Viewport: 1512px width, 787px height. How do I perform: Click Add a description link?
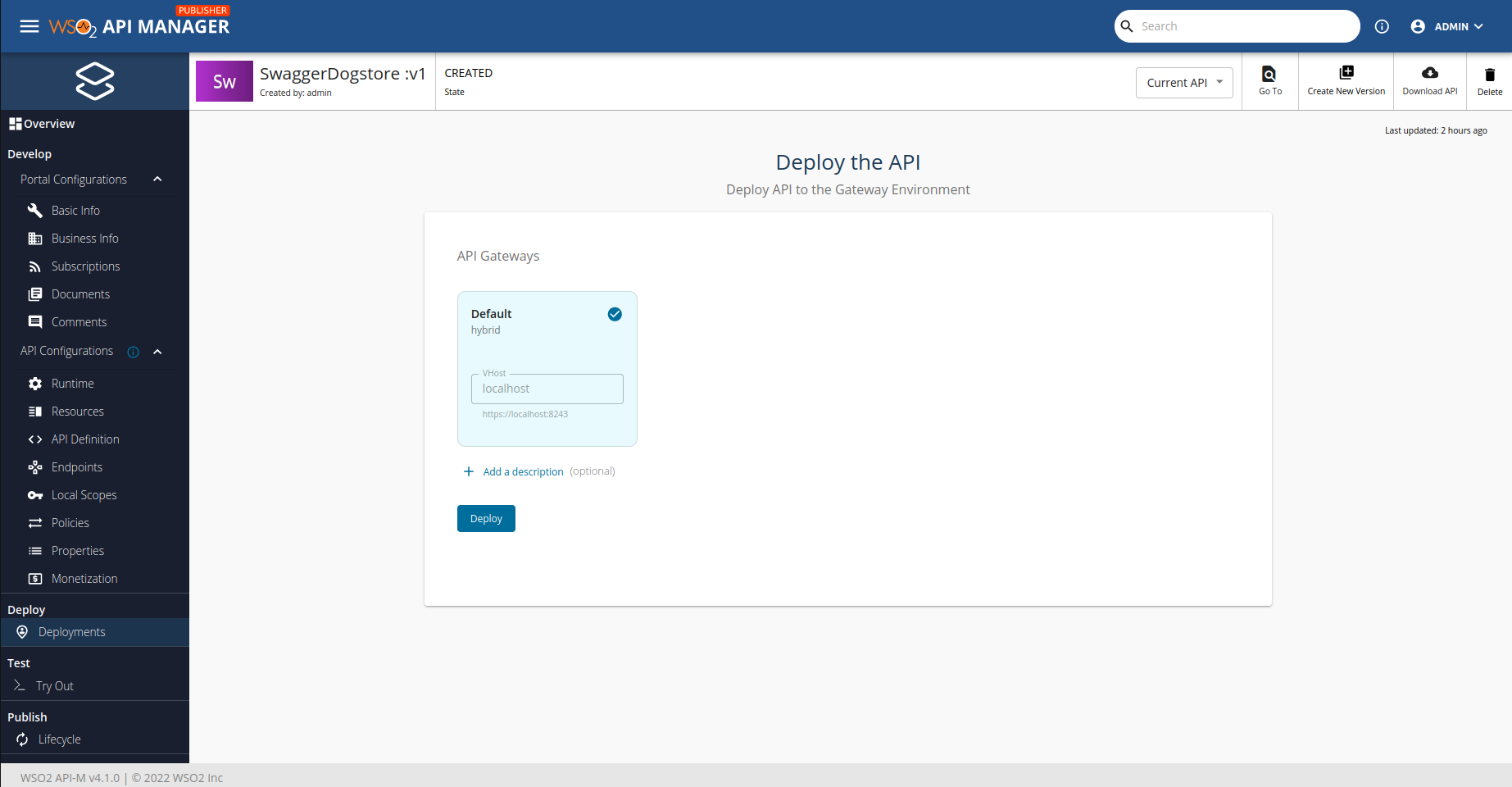(523, 472)
